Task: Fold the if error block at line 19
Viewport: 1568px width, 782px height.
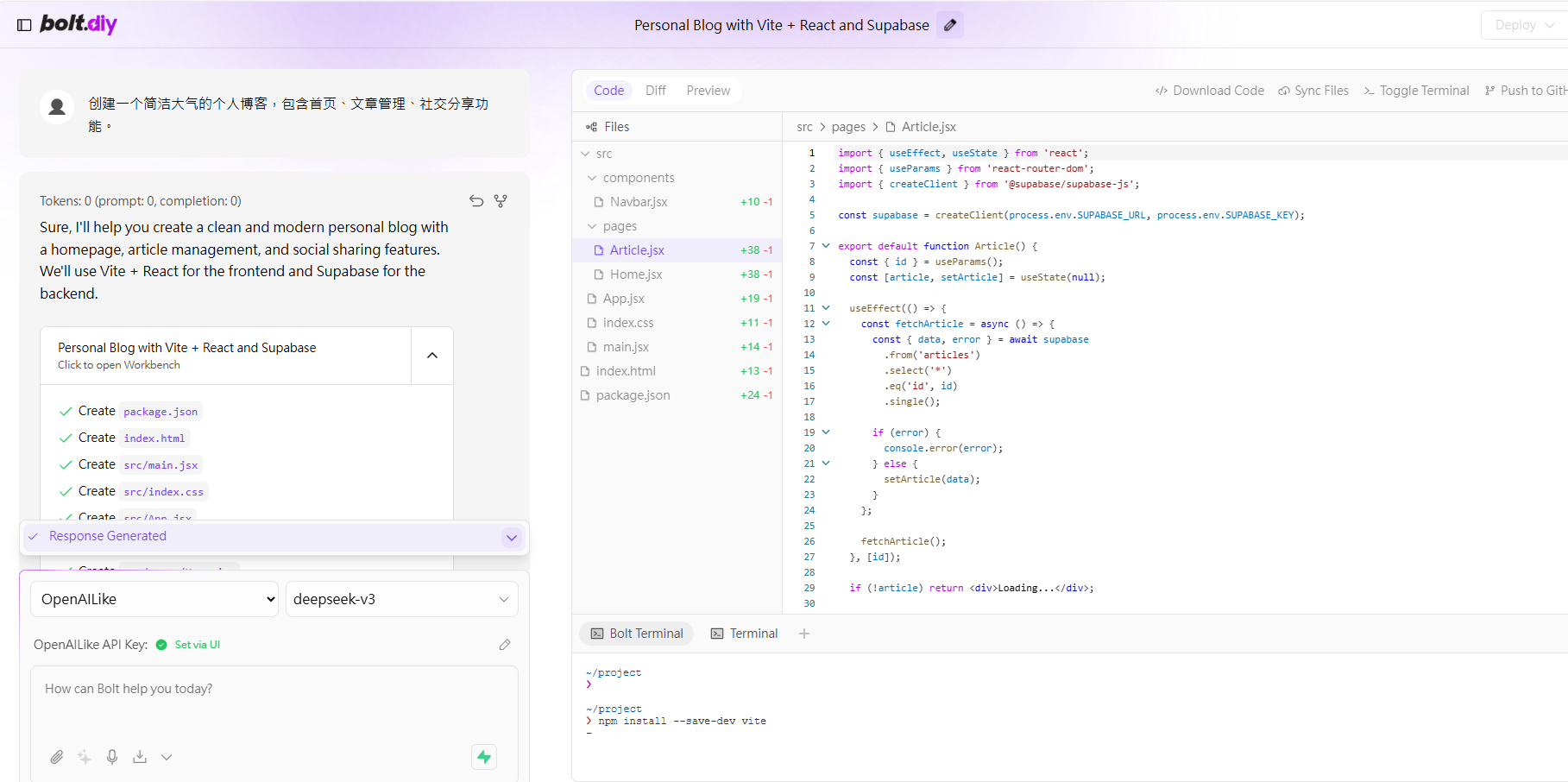Action: click(x=826, y=432)
